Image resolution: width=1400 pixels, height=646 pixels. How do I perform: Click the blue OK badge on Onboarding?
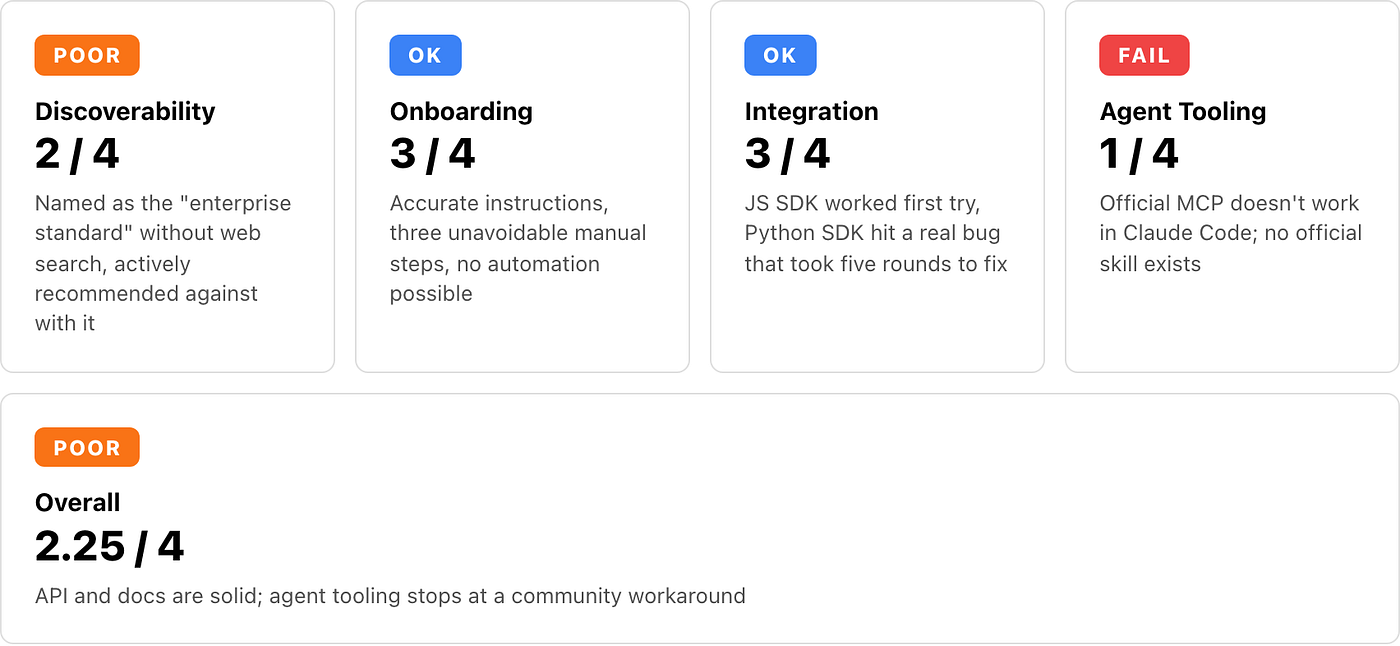click(x=425, y=55)
